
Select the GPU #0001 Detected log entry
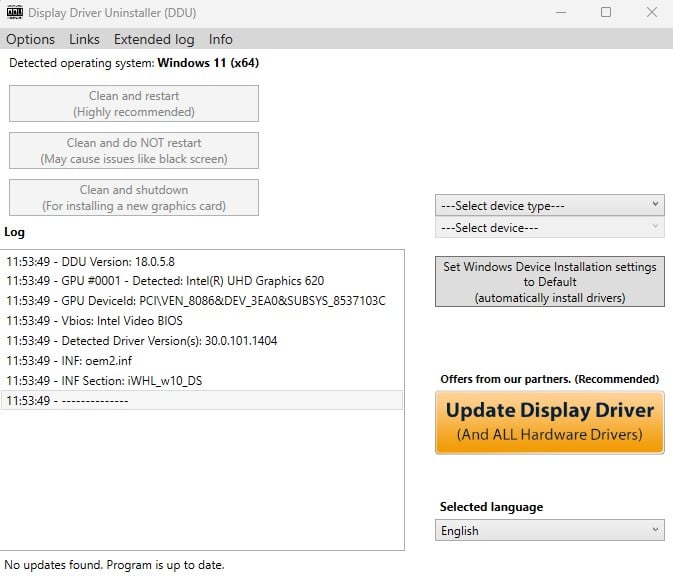click(165, 281)
